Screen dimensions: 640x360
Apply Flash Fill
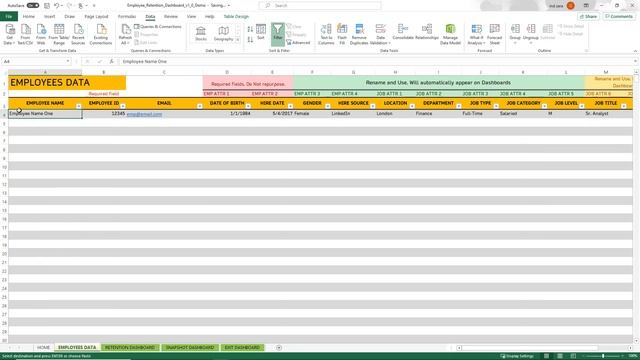[x=342, y=34]
